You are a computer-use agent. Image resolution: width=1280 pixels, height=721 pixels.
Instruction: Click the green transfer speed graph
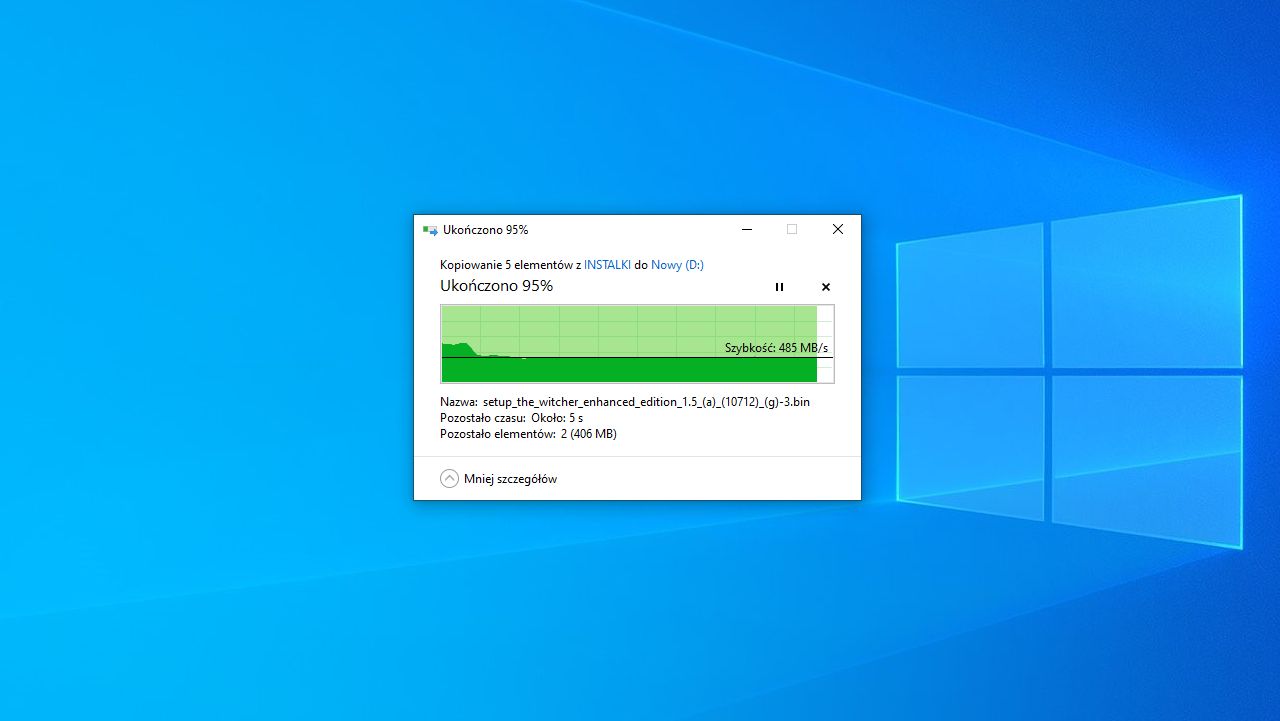tap(637, 344)
